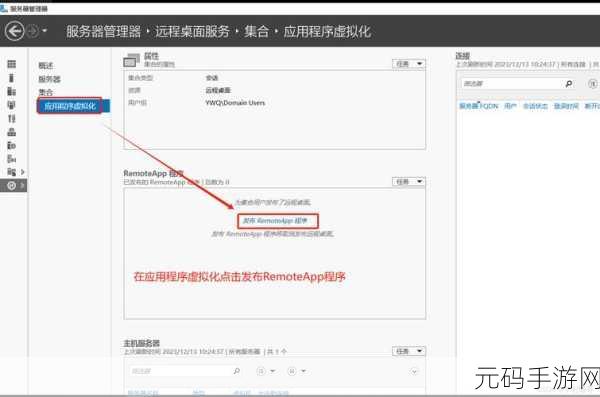Sort by 用户 column header
This screenshot has height=397, width=600.
pyautogui.click(x=510, y=106)
